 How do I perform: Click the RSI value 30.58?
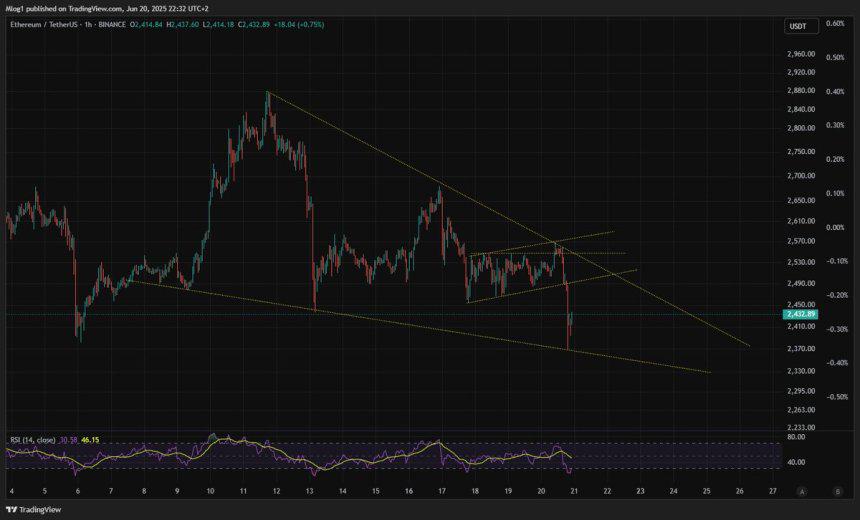[x=69, y=440]
